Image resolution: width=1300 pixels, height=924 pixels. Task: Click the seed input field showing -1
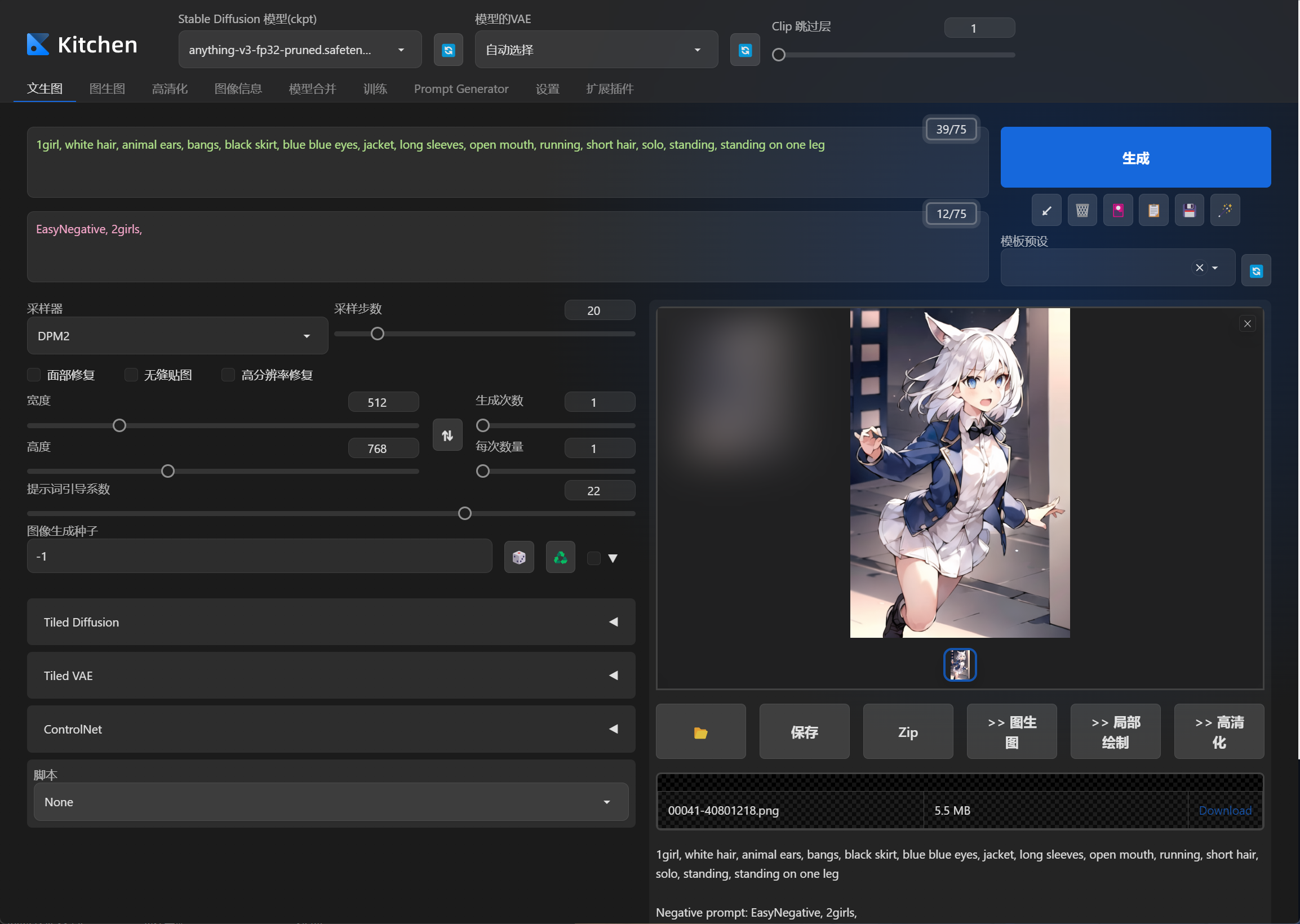tap(259, 556)
